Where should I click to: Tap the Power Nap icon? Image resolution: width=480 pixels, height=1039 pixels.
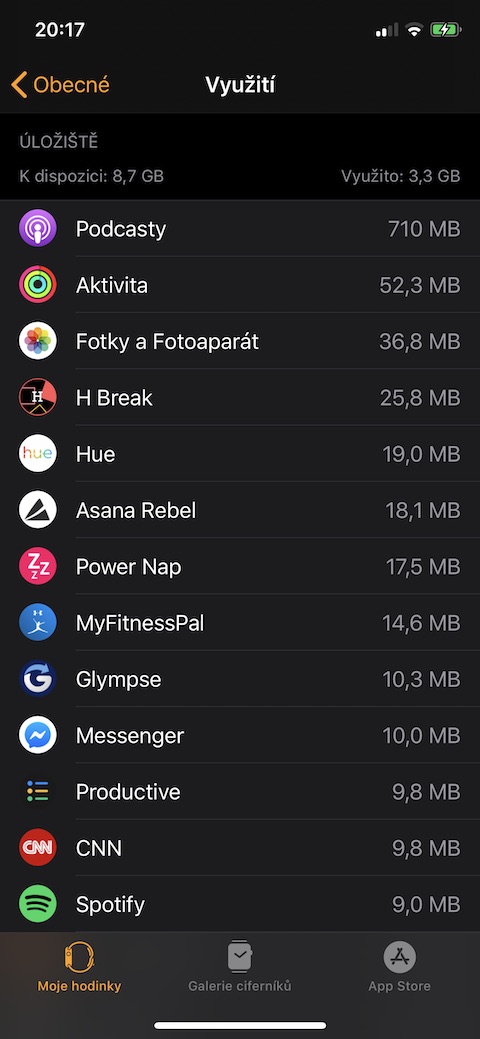click(x=37, y=567)
